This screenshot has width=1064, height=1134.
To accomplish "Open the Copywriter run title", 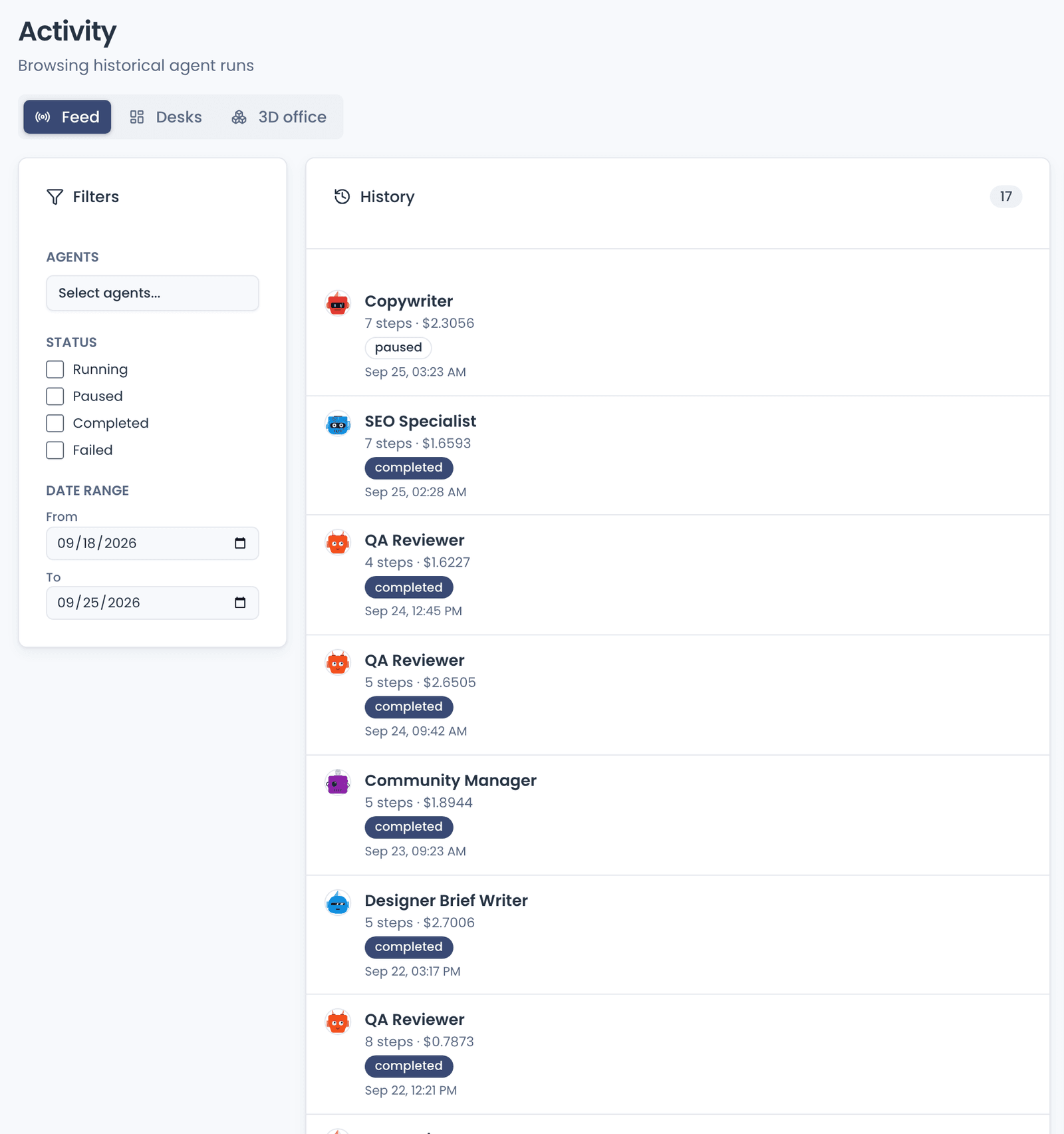I will (408, 301).
